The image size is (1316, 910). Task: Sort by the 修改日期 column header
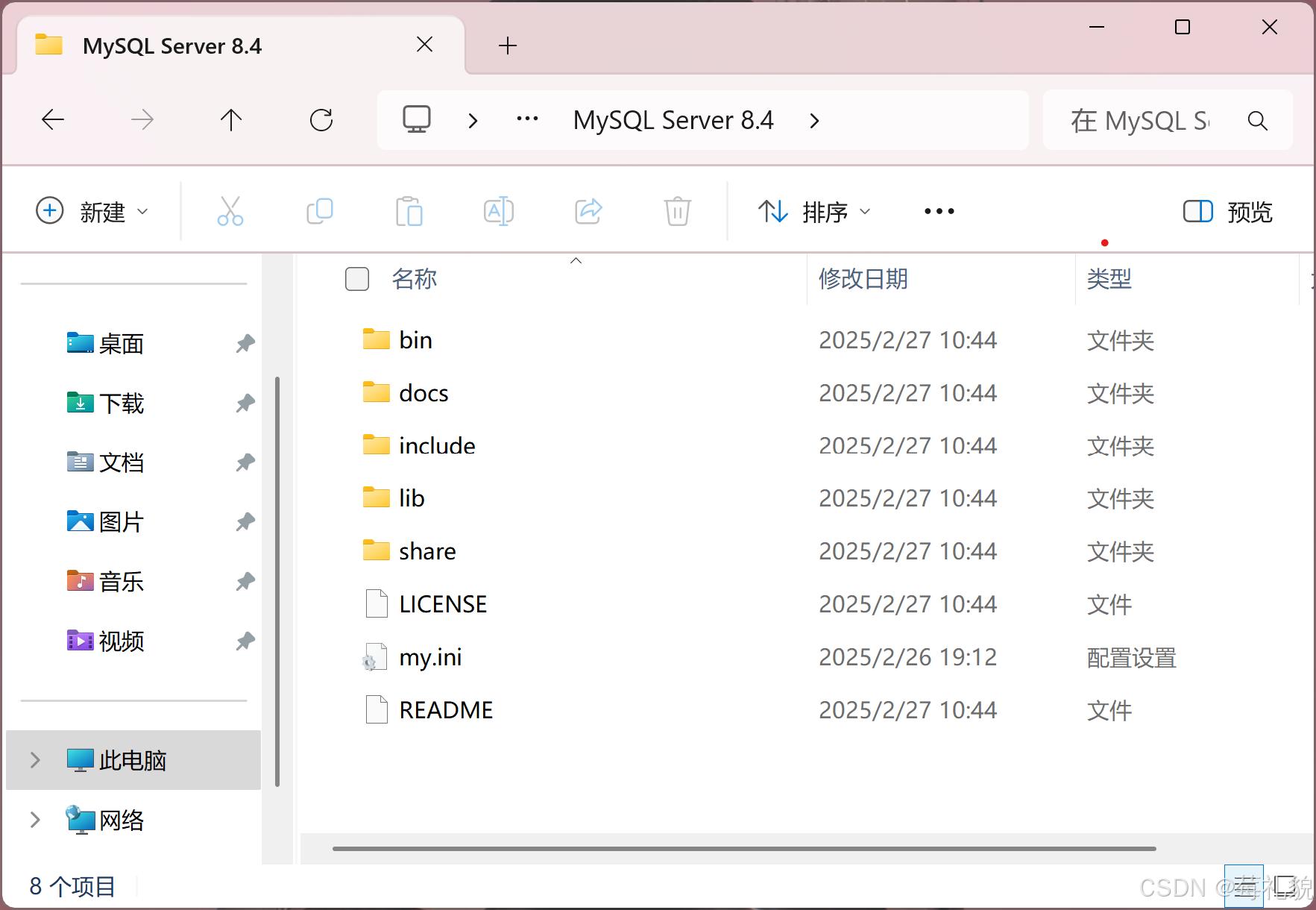pos(863,279)
